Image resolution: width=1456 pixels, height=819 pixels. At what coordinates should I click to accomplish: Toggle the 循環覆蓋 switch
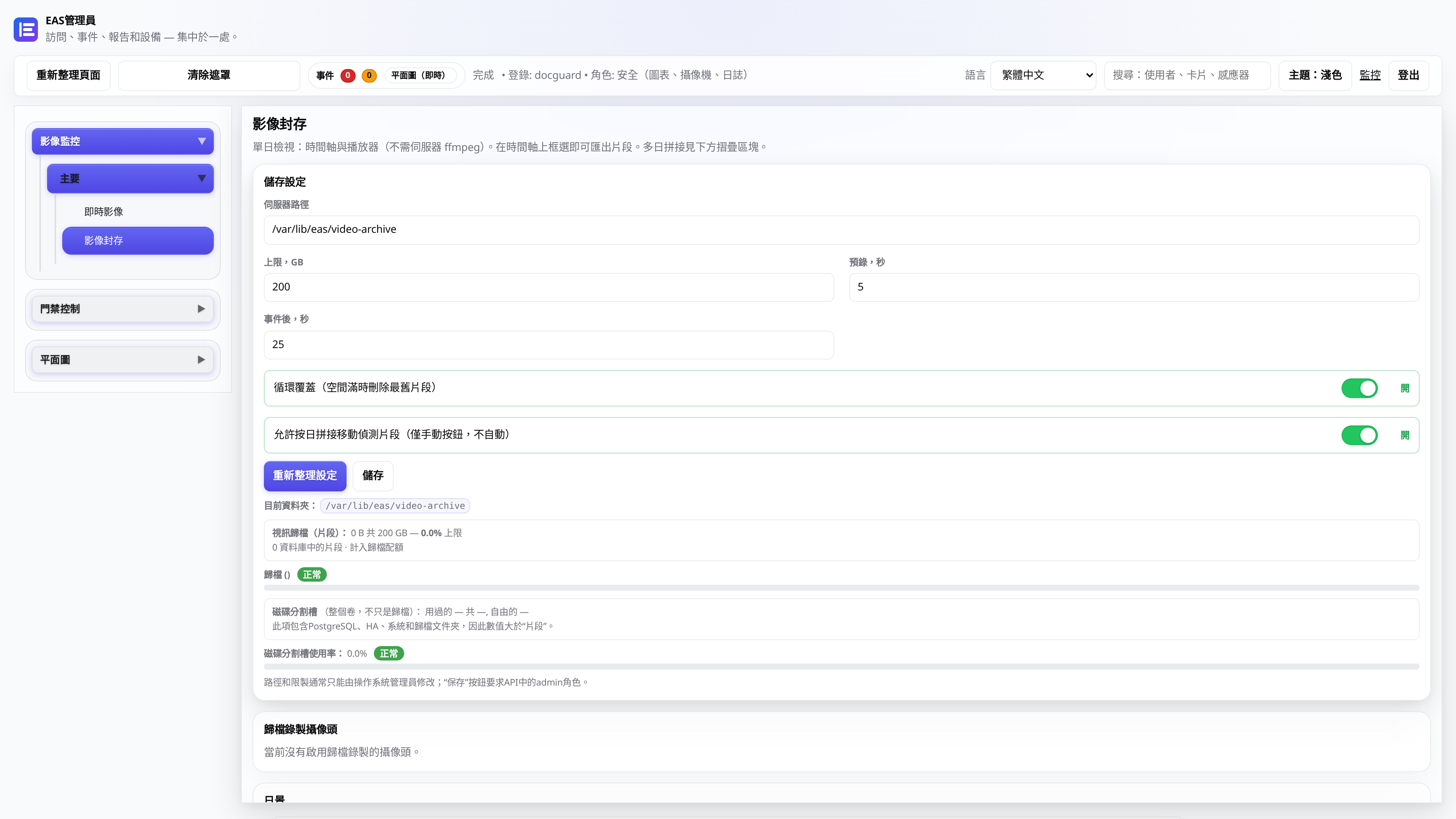[1359, 388]
